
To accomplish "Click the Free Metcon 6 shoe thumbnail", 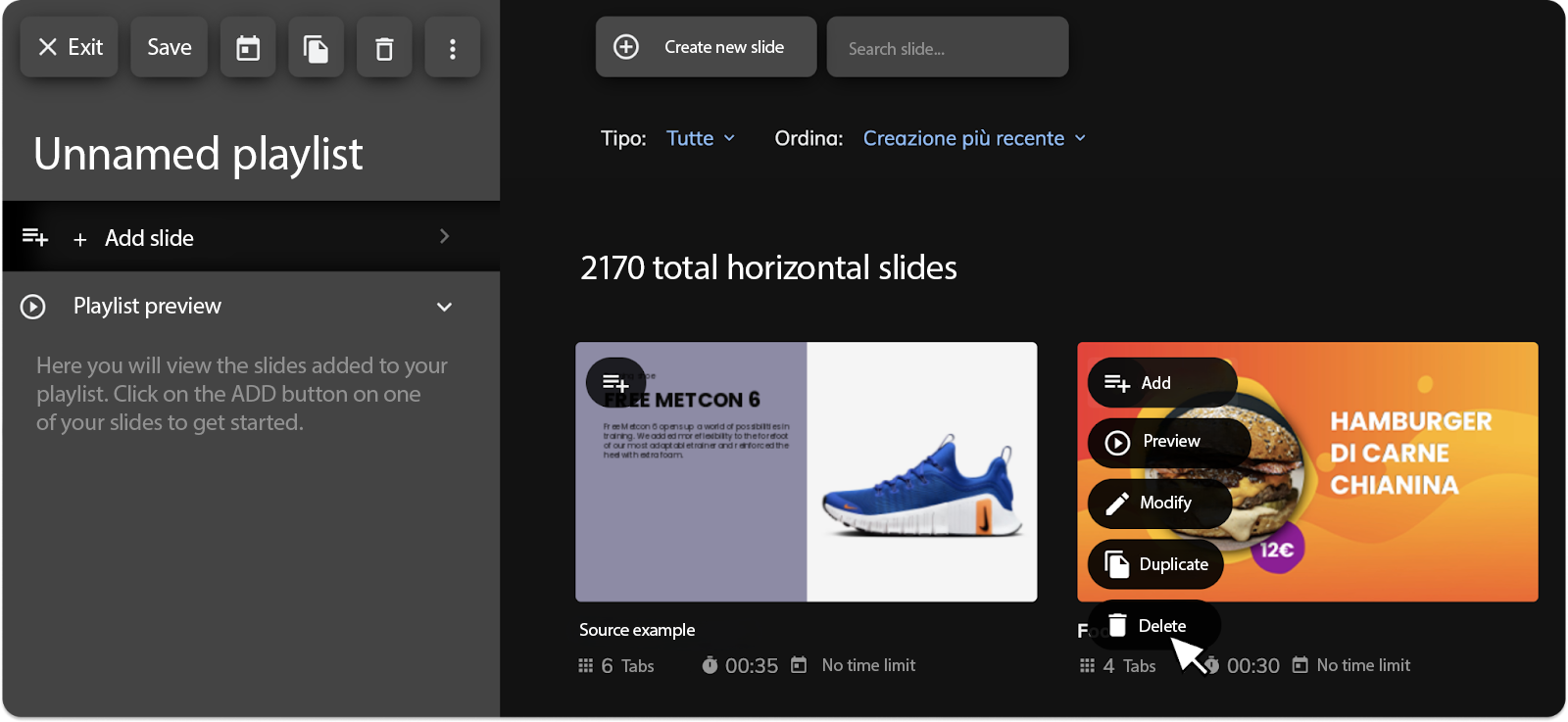I will (806, 471).
